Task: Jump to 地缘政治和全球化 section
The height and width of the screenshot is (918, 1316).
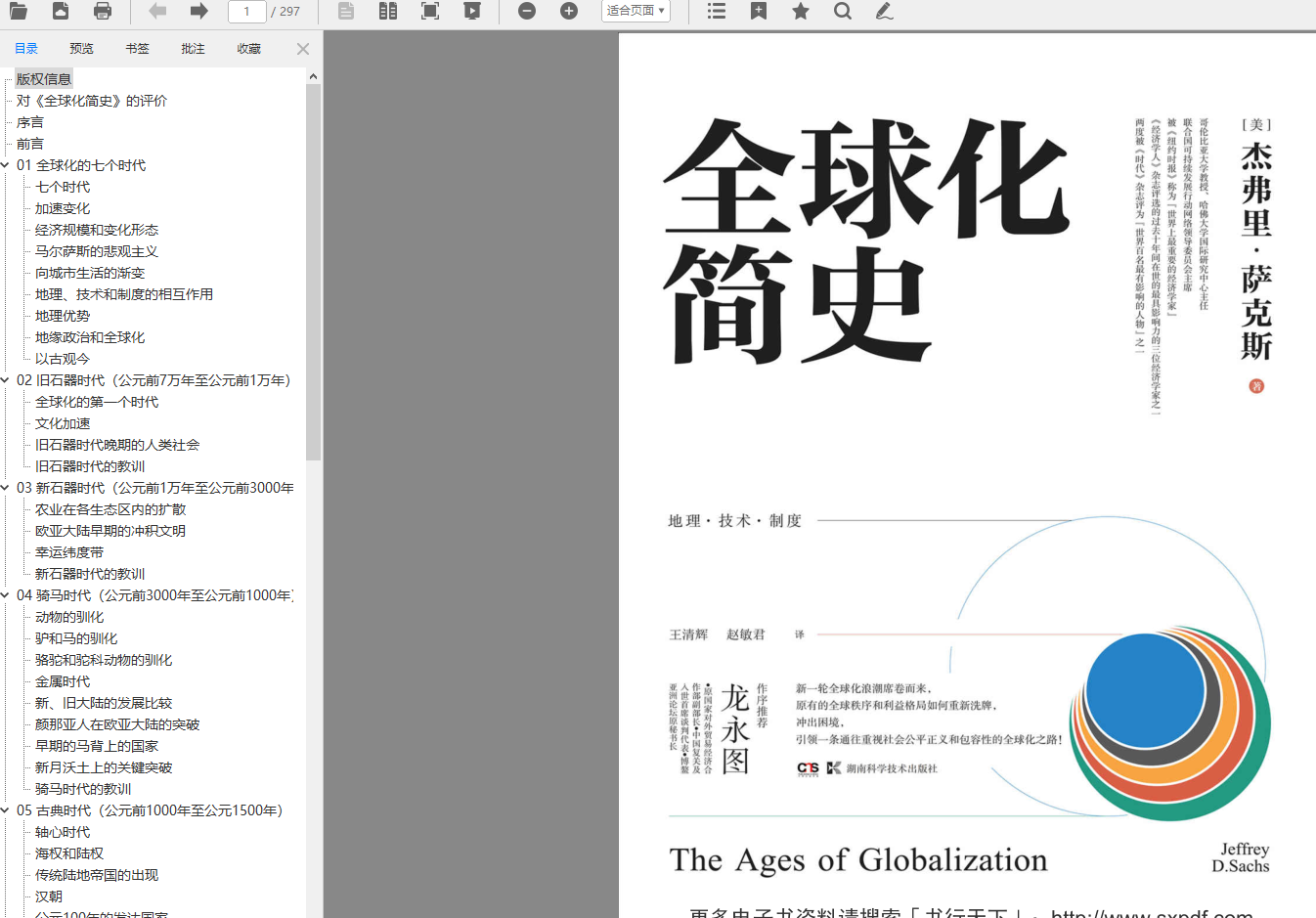Action: [90, 337]
